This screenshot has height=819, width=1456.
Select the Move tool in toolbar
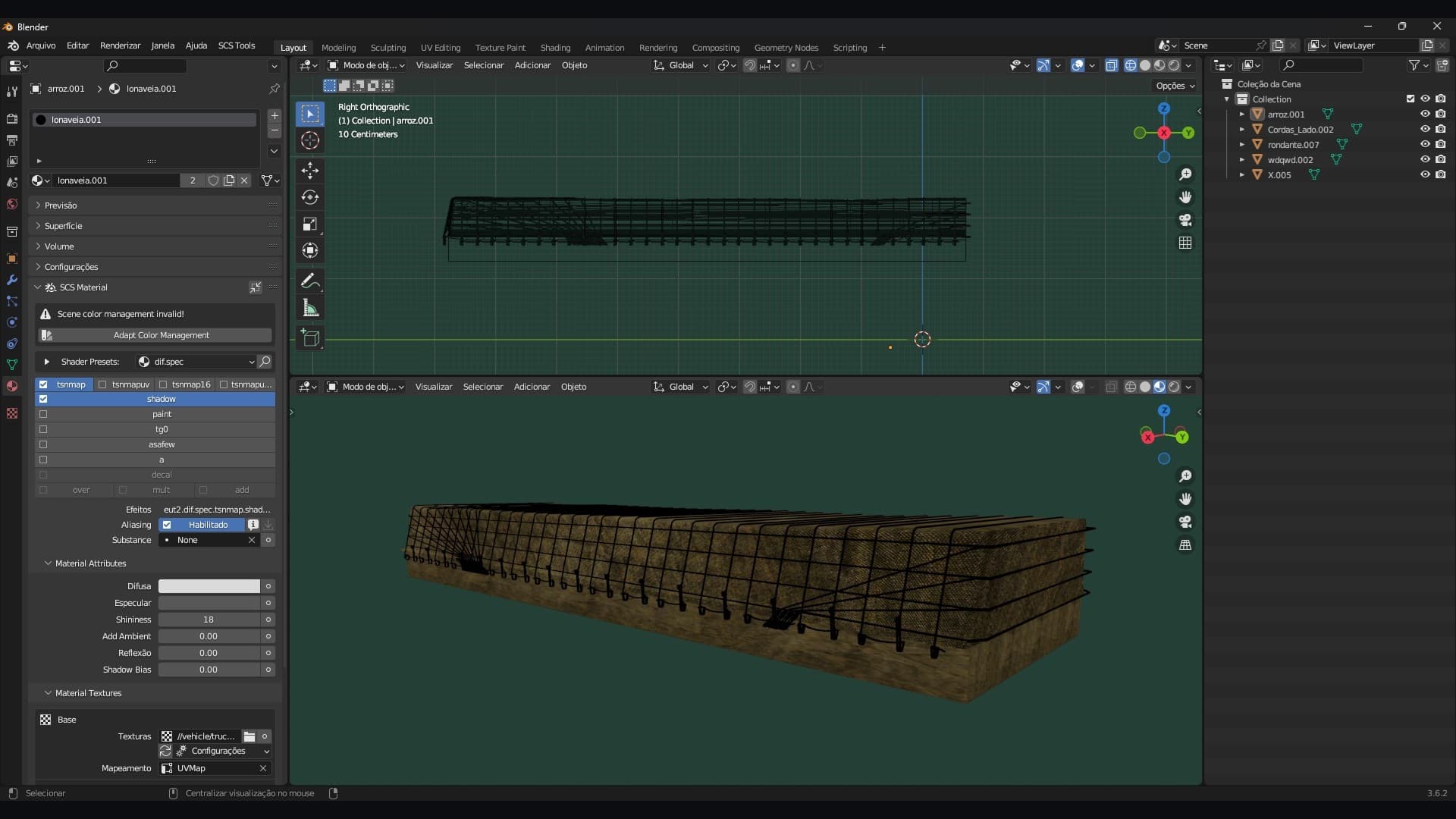tap(310, 171)
